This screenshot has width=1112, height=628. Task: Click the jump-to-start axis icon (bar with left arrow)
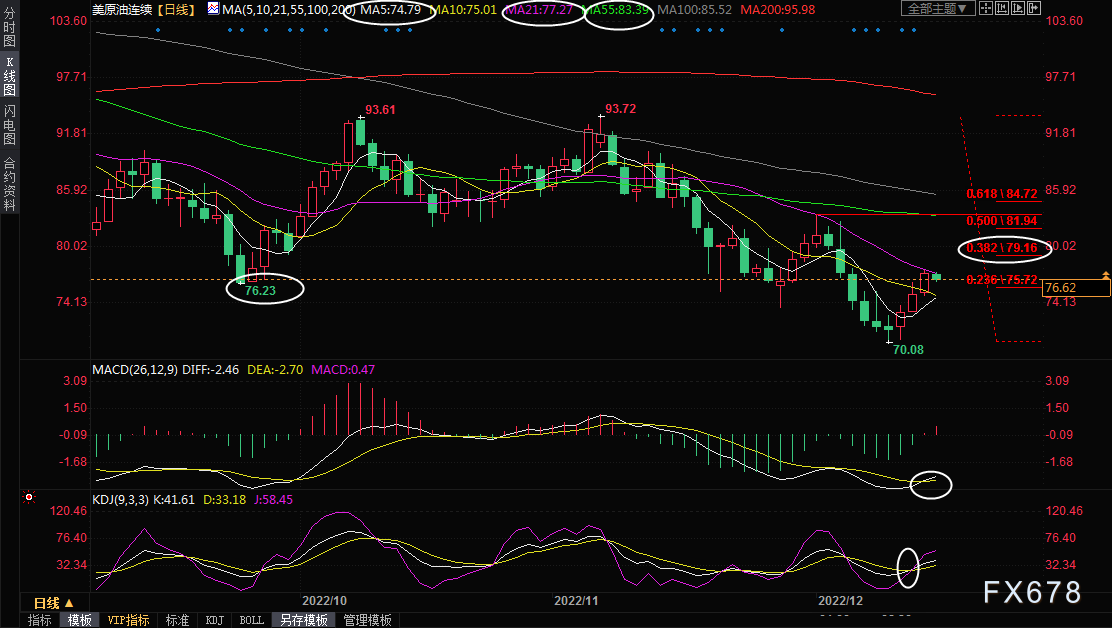[x=1002, y=9]
